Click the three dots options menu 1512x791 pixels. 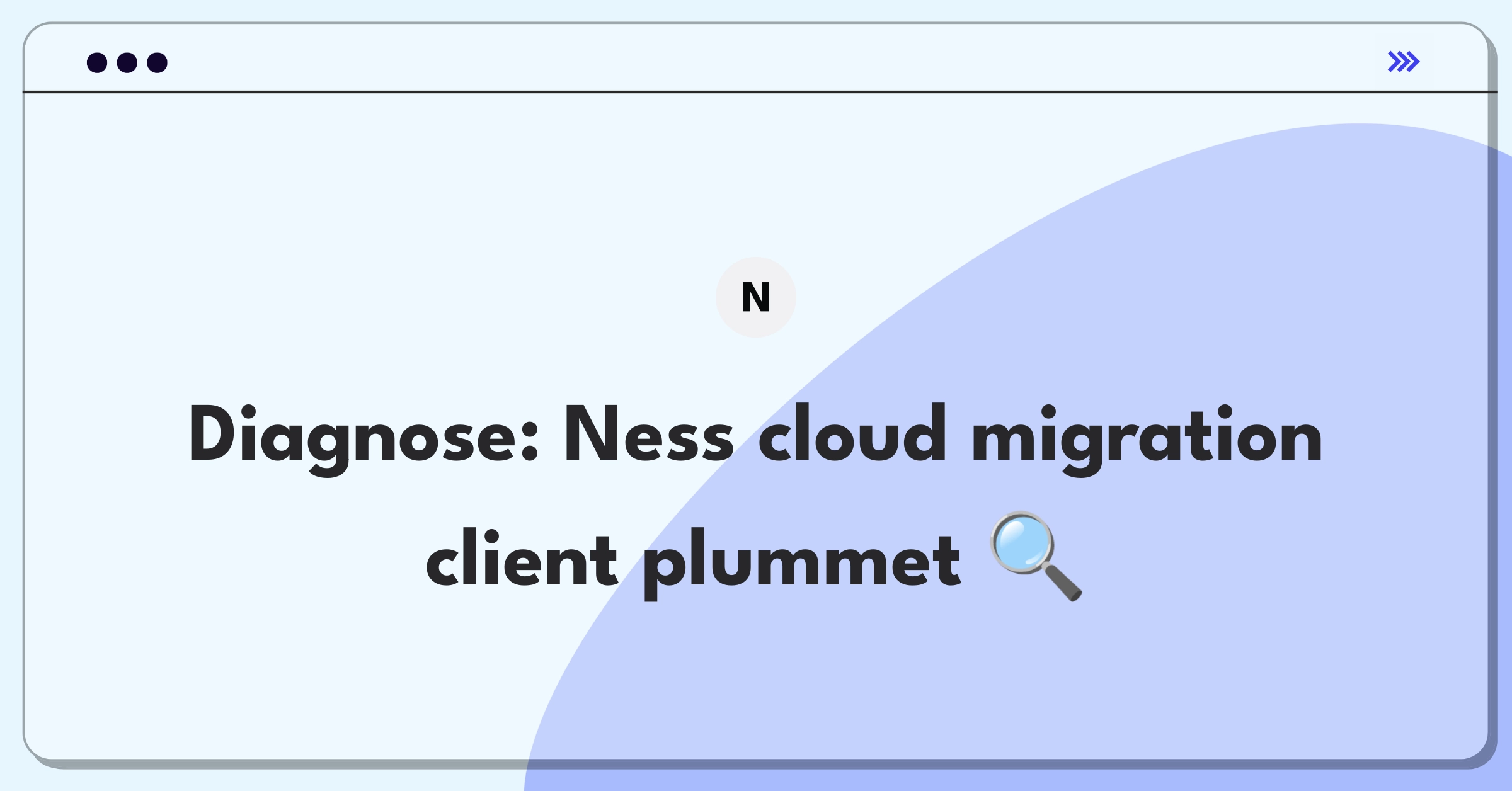coord(127,62)
